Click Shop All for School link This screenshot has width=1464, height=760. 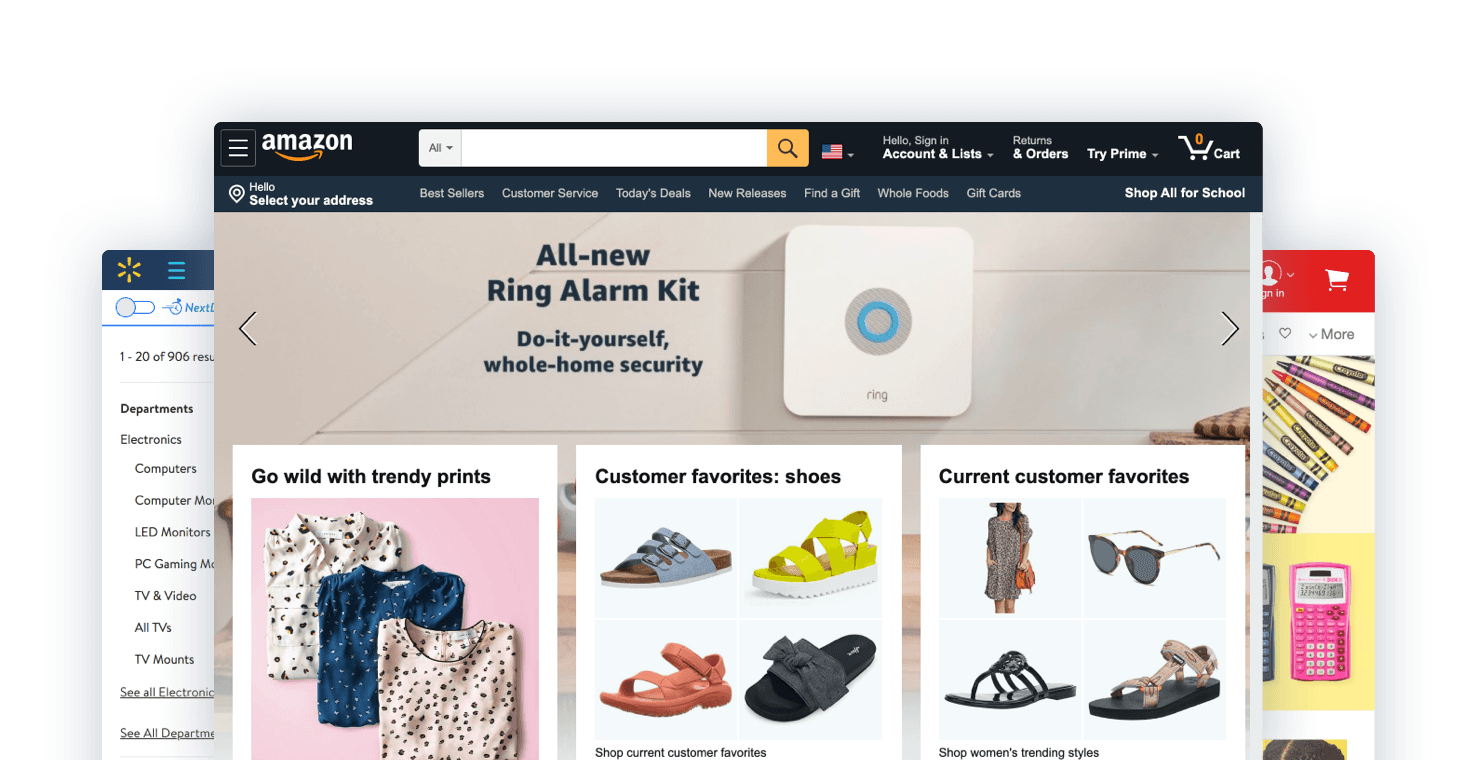(x=1185, y=193)
